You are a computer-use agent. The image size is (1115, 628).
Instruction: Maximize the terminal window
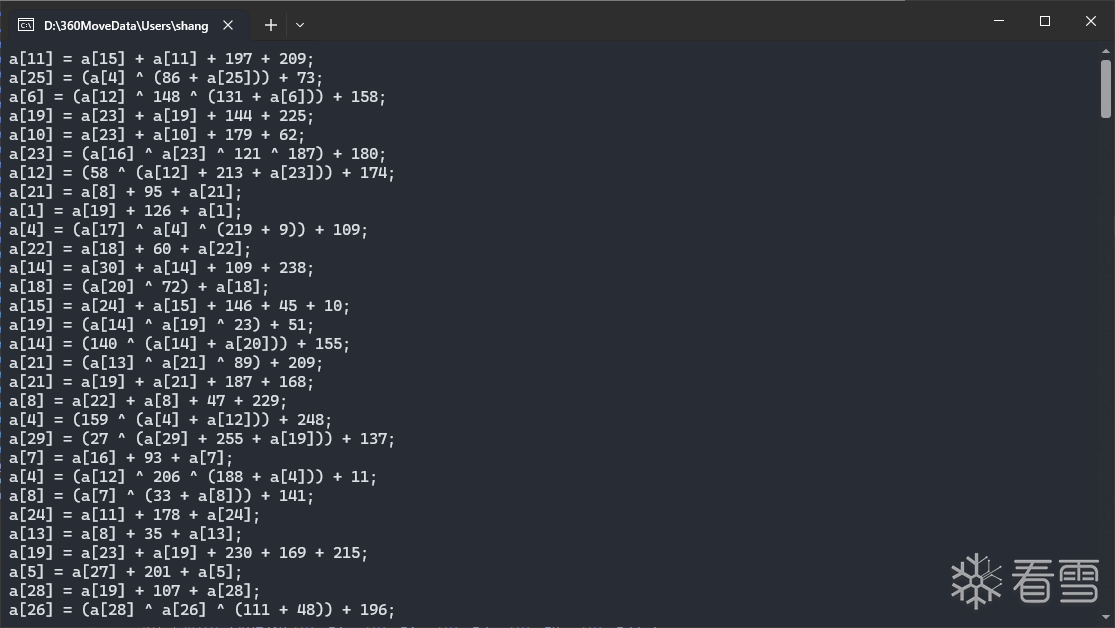tap(1045, 21)
